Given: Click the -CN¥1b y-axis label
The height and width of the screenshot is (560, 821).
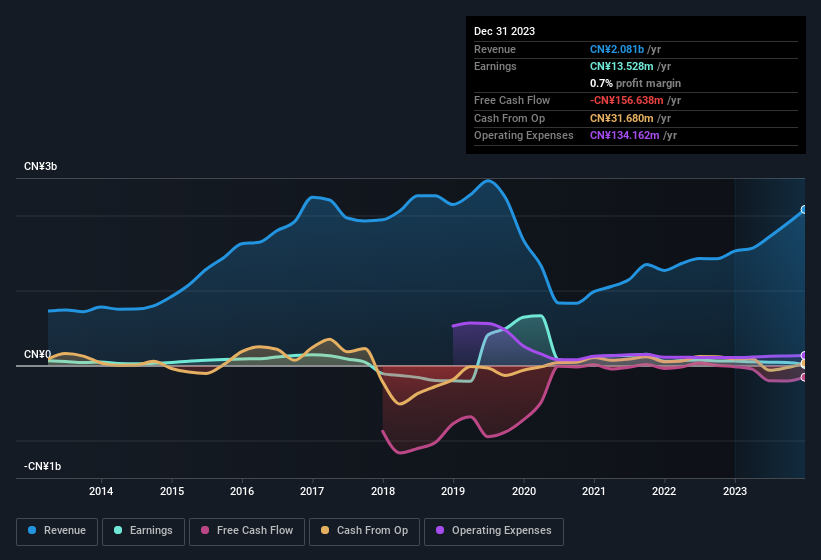Looking at the screenshot, I should [42, 466].
